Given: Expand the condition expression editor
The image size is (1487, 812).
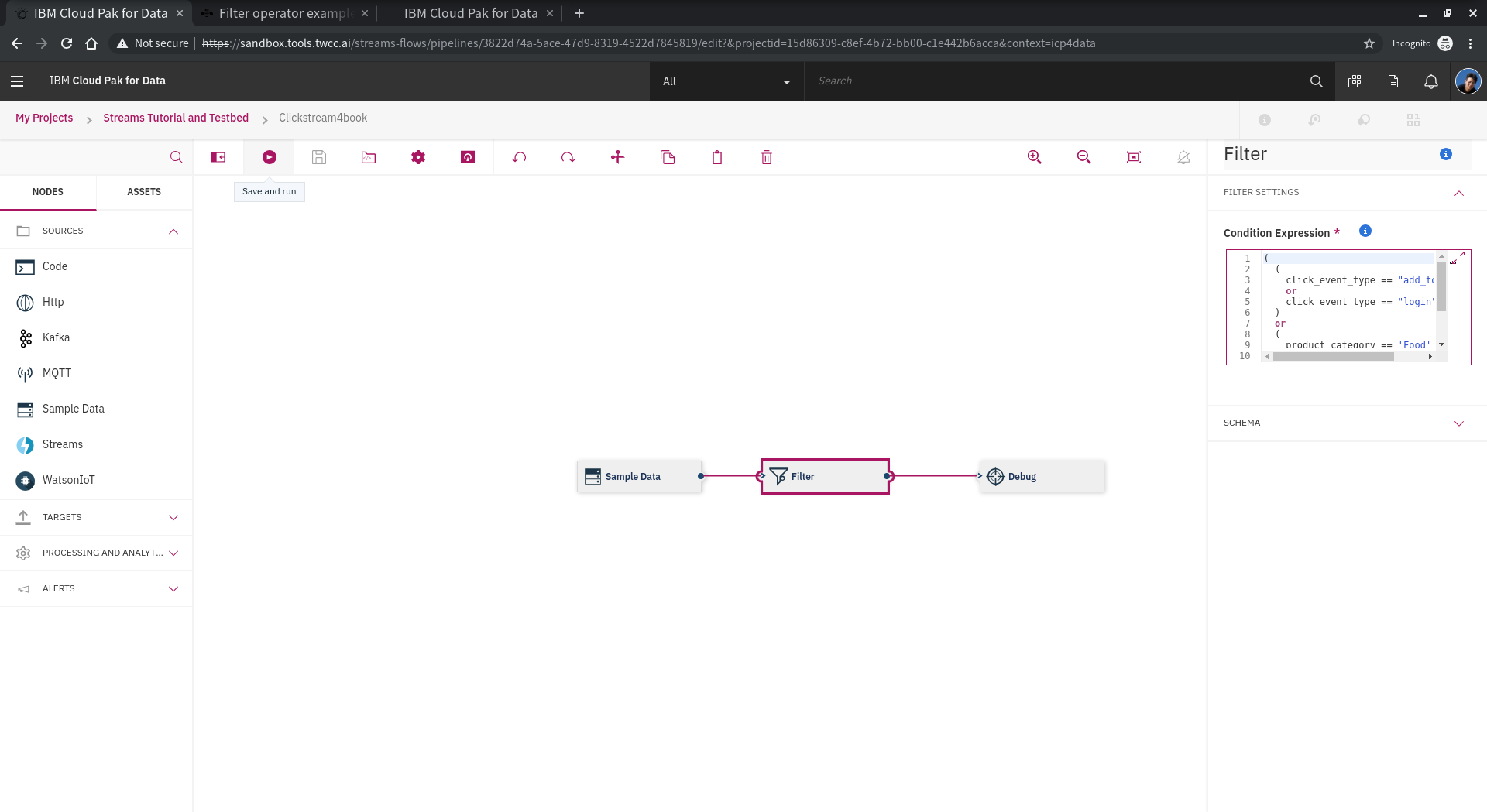Looking at the screenshot, I should click(x=1461, y=254).
